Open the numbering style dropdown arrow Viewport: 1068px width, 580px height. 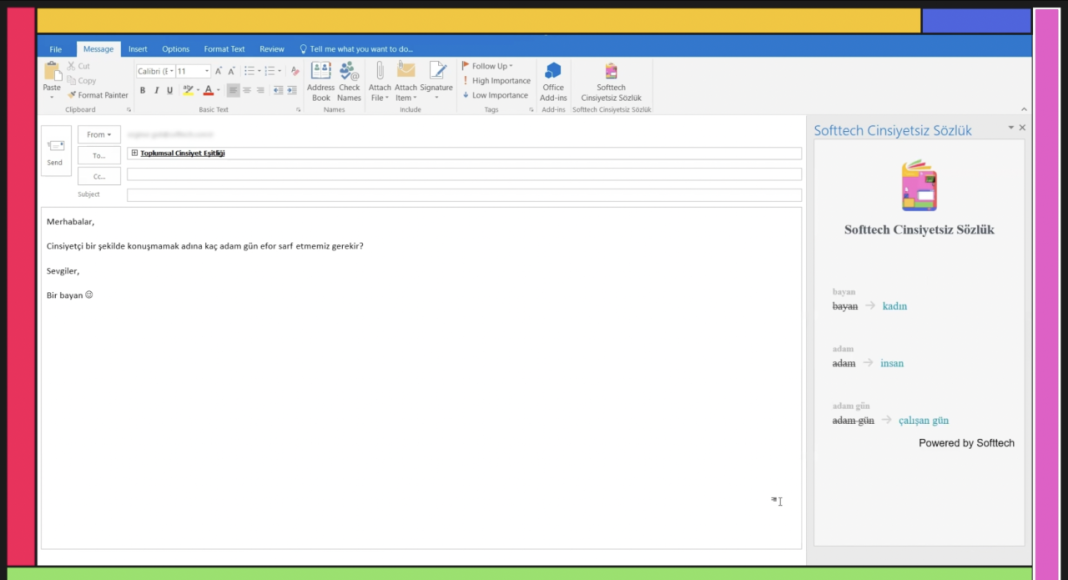click(x=279, y=71)
